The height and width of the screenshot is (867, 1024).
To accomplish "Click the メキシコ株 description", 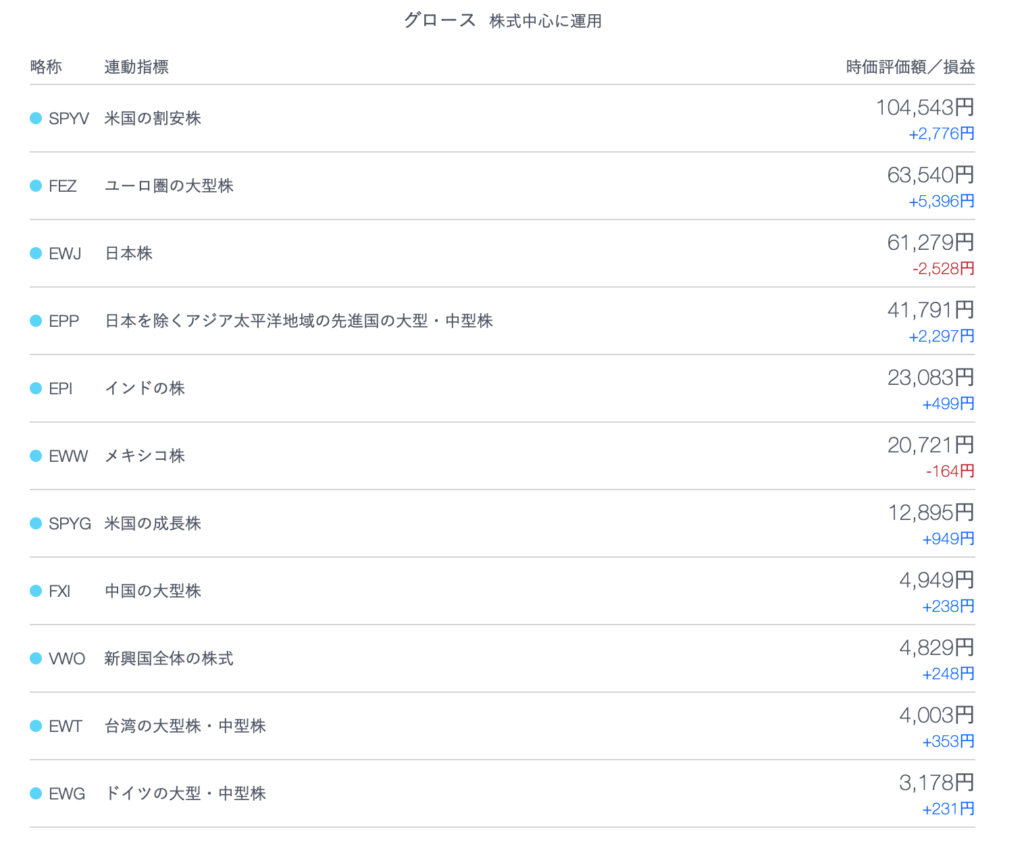I will click(x=145, y=456).
